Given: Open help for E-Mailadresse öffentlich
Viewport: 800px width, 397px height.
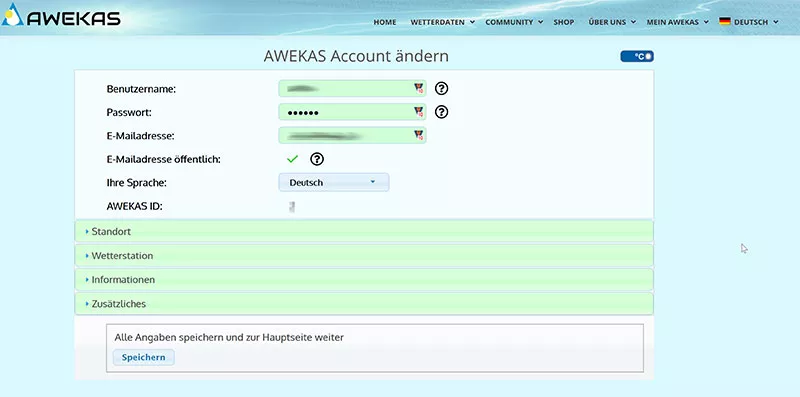Looking at the screenshot, I should (317, 159).
